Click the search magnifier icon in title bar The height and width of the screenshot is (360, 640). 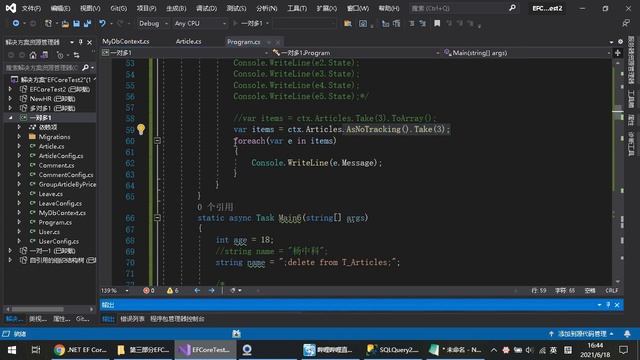(x=512, y=8)
